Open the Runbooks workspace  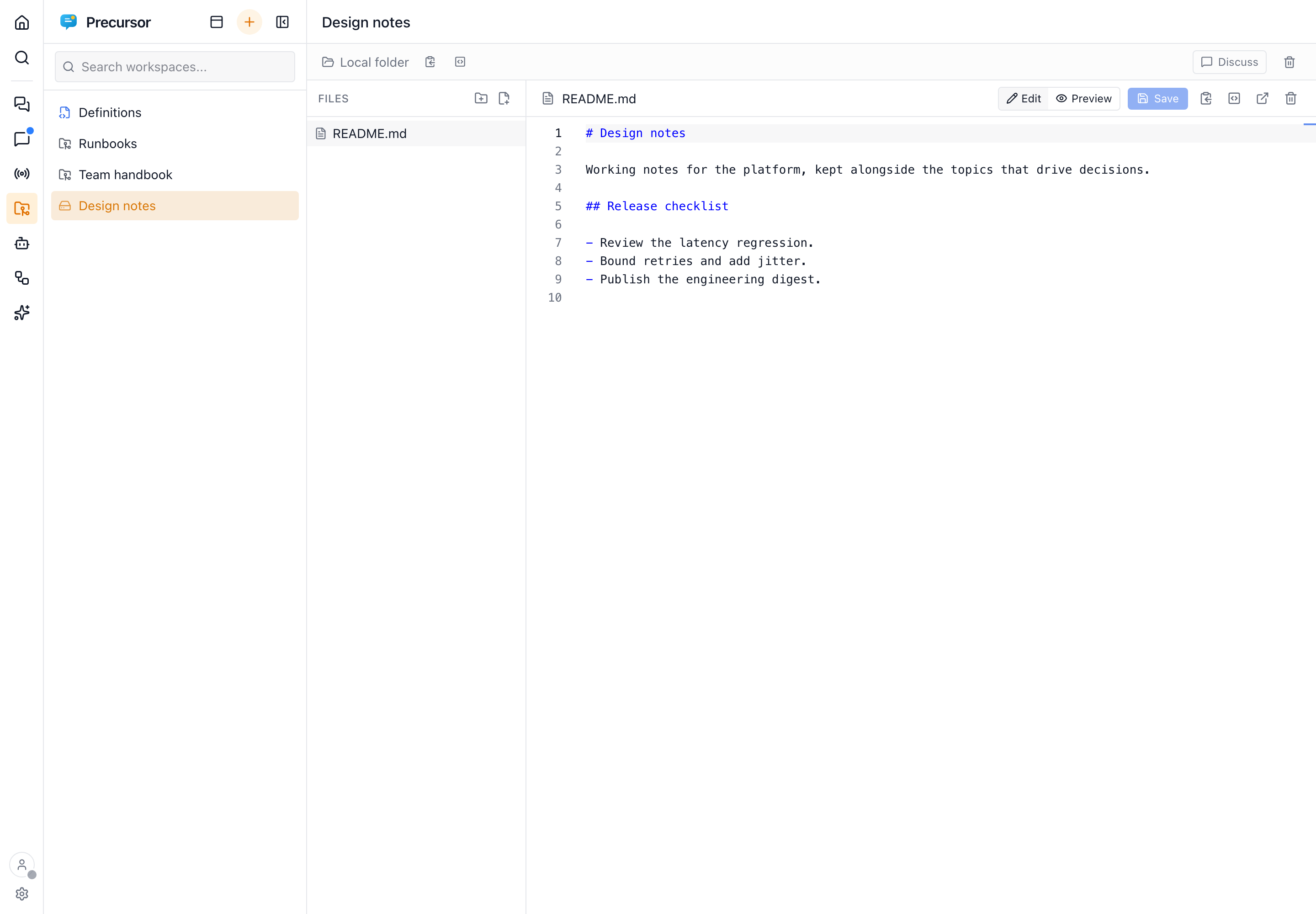tap(175, 144)
